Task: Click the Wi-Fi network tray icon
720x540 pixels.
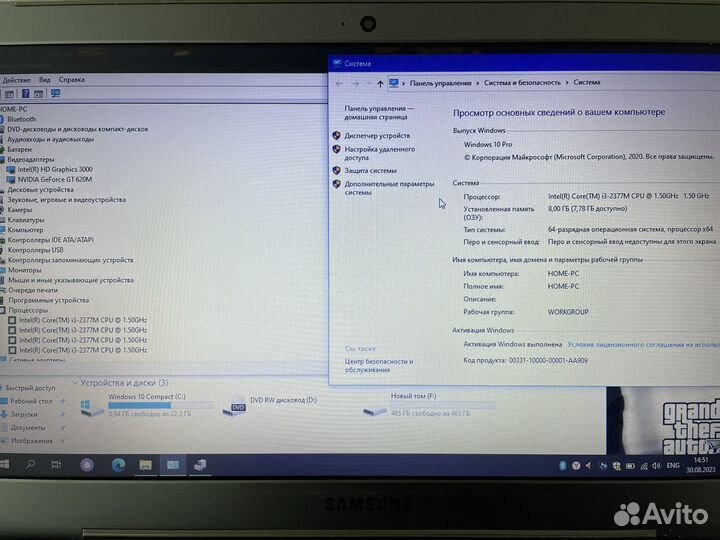Action: tap(644, 466)
